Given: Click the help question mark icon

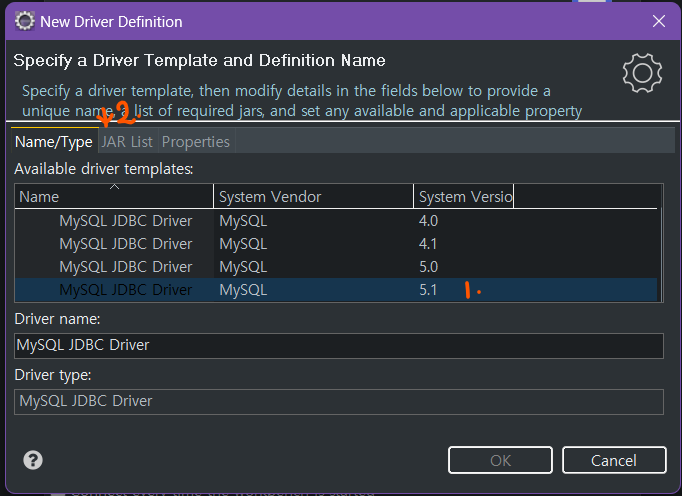Looking at the screenshot, I should point(33,460).
